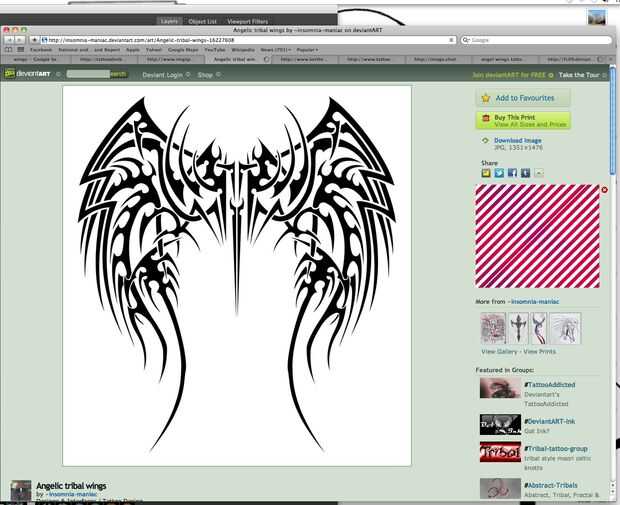This screenshot has width=620, height=505.
Task: Click the green deviantART search button
Action: (x=118, y=74)
